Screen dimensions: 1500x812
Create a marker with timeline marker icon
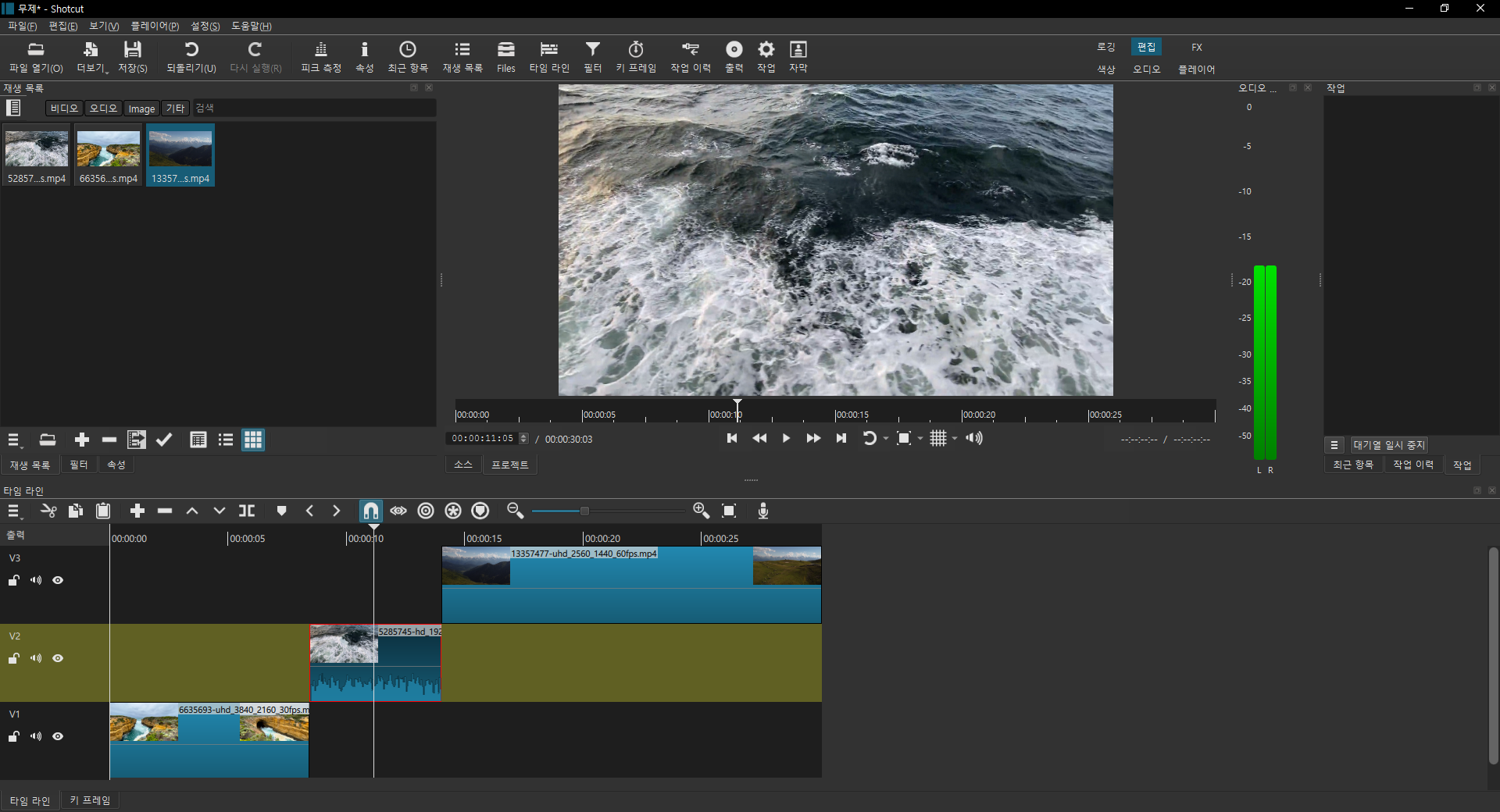point(282,511)
